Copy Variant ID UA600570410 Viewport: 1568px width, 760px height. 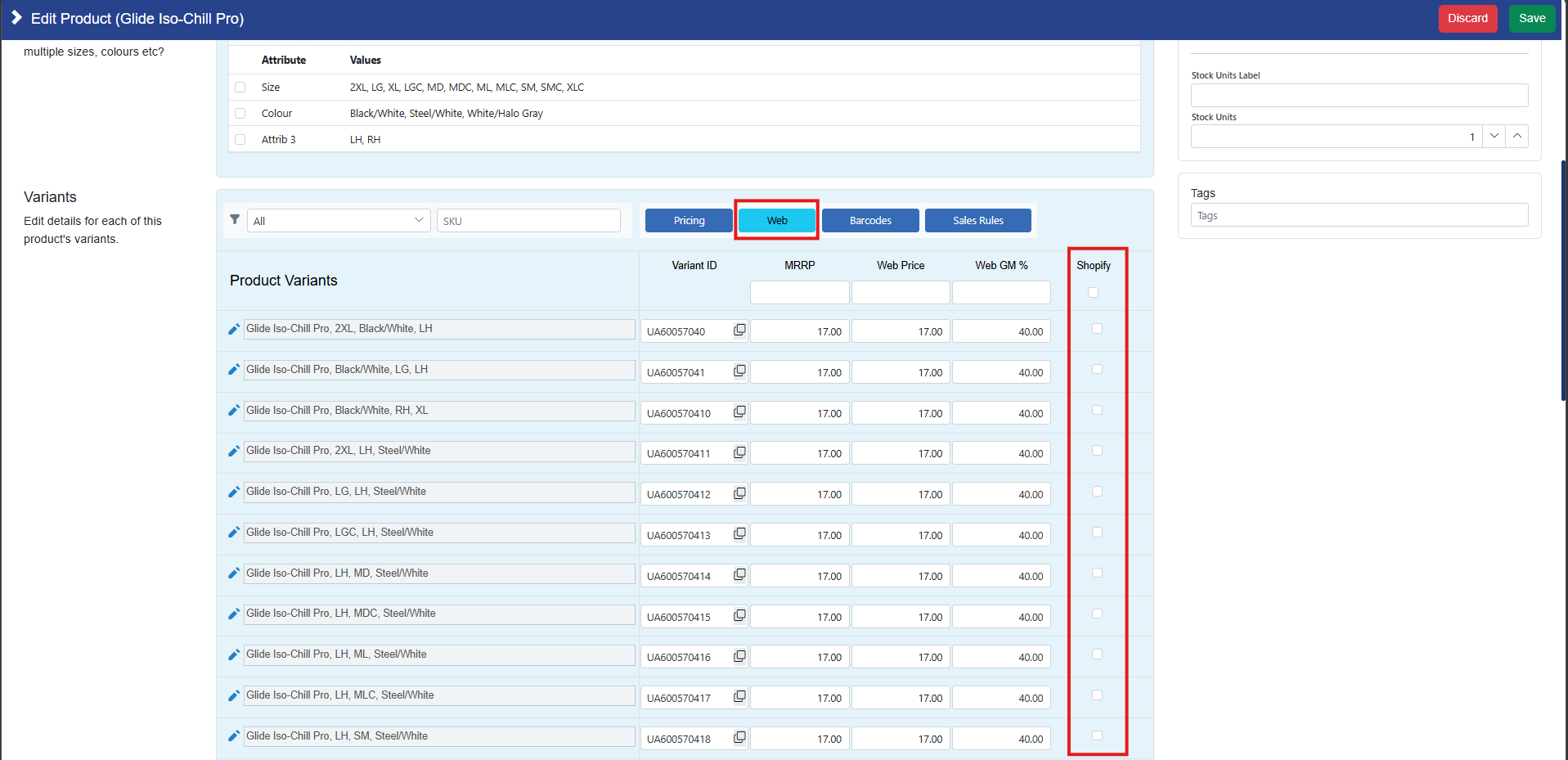tap(739, 412)
